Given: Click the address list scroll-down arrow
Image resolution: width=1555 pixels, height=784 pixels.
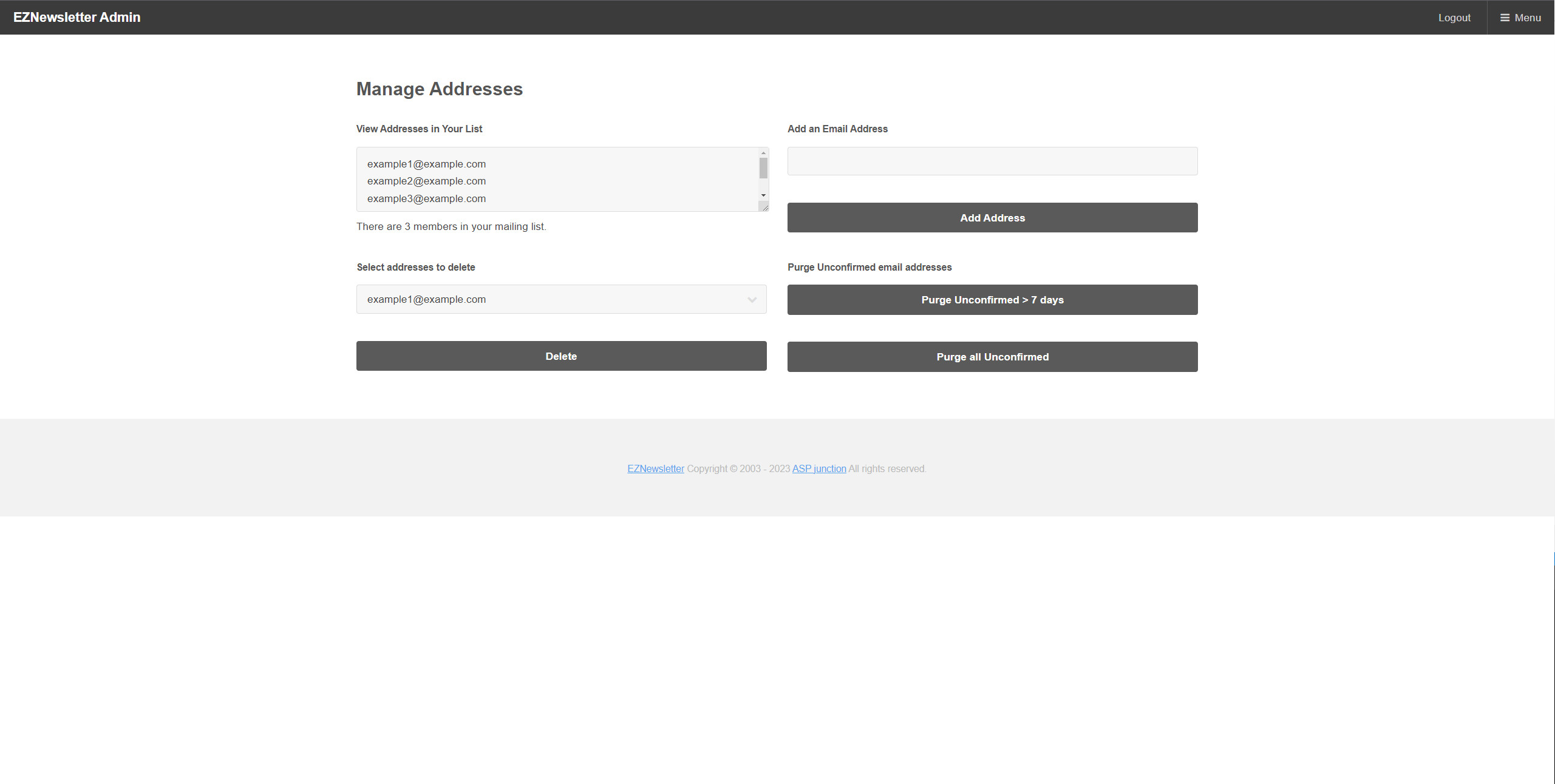Looking at the screenshot, I should 763,195.
